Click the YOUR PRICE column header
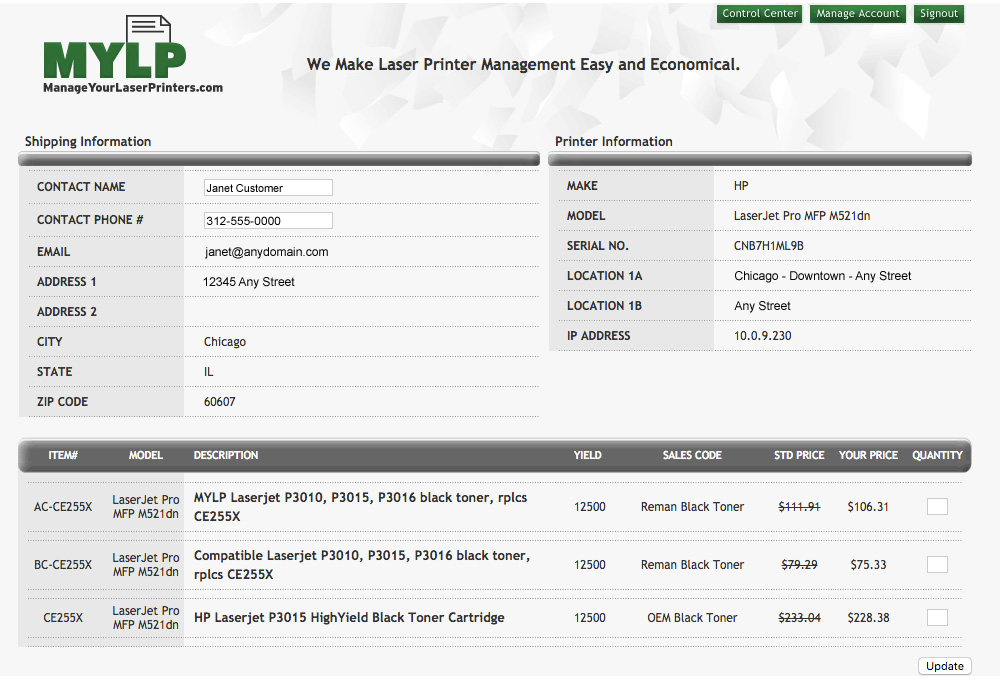This screenshot has width=1000, height=680. tap(868, 456)
